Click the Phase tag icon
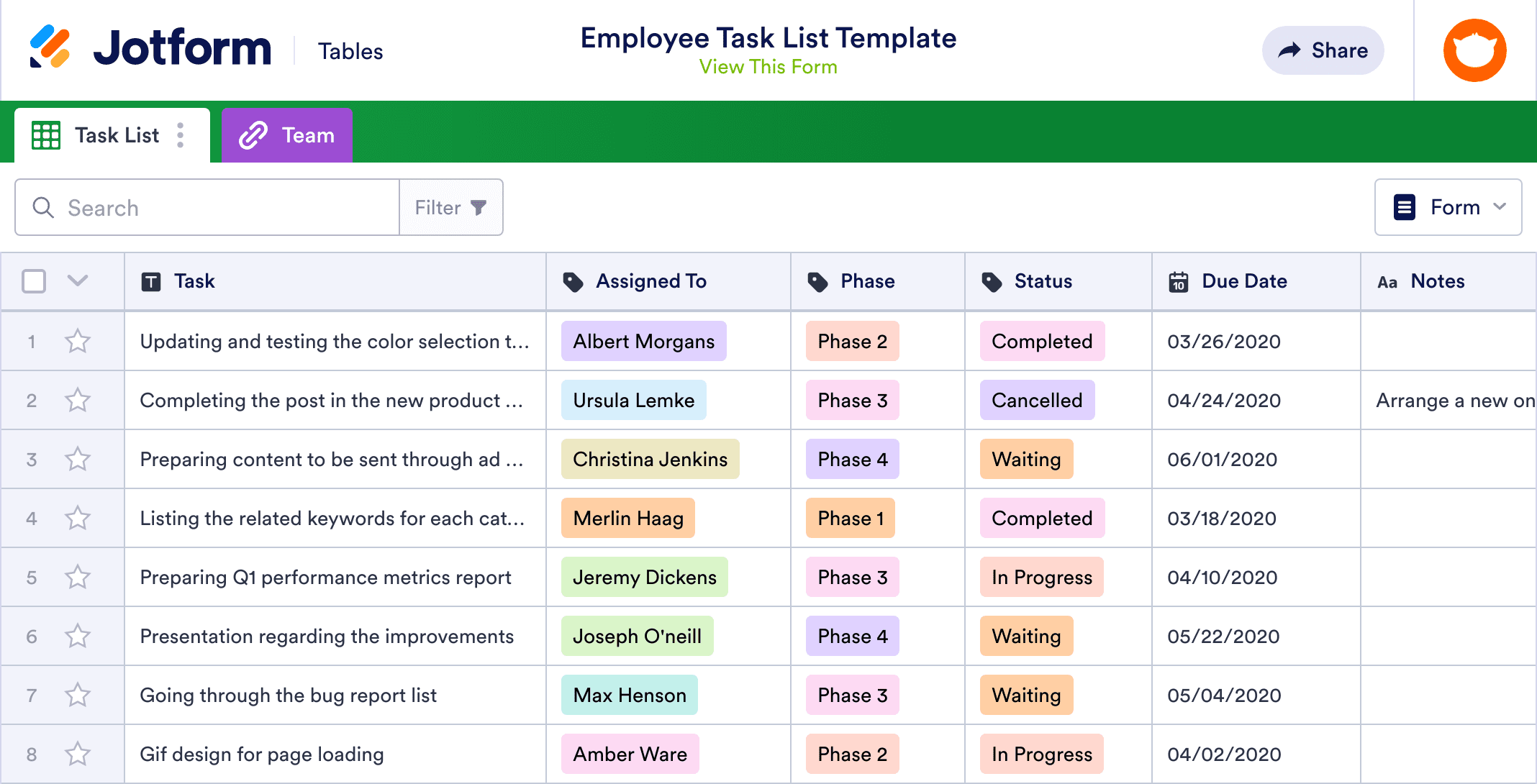The image size is (1537, 784). [819, 281]
